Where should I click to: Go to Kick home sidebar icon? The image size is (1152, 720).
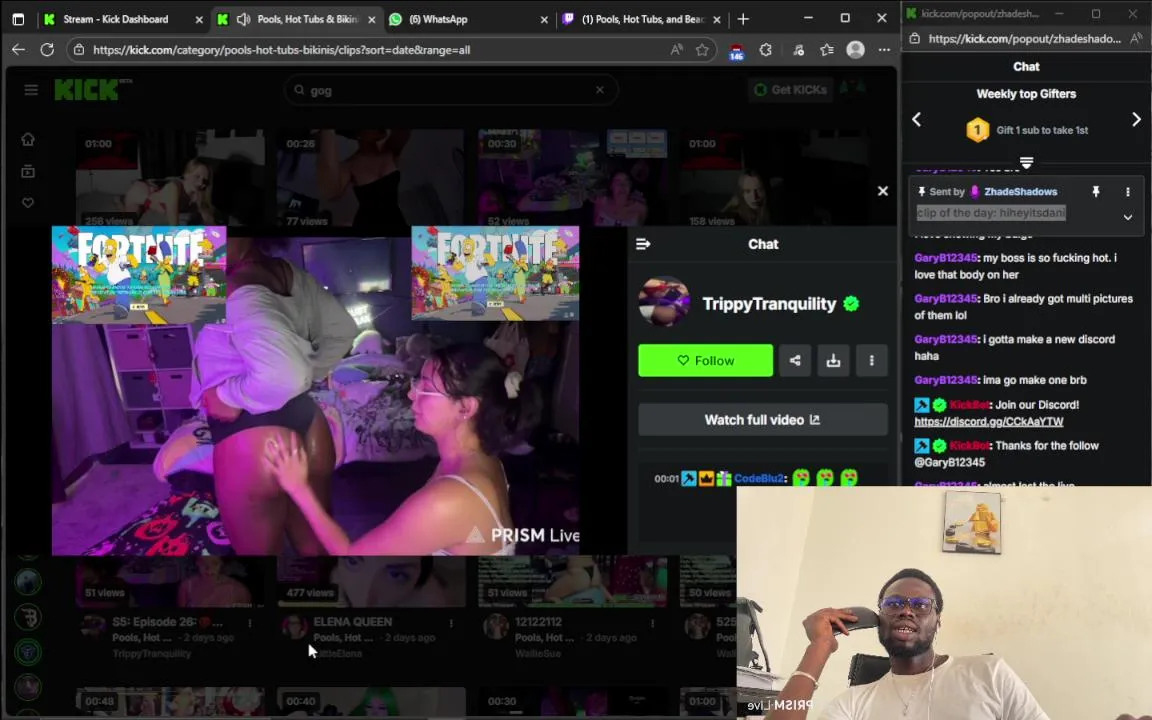pos(28,139)
